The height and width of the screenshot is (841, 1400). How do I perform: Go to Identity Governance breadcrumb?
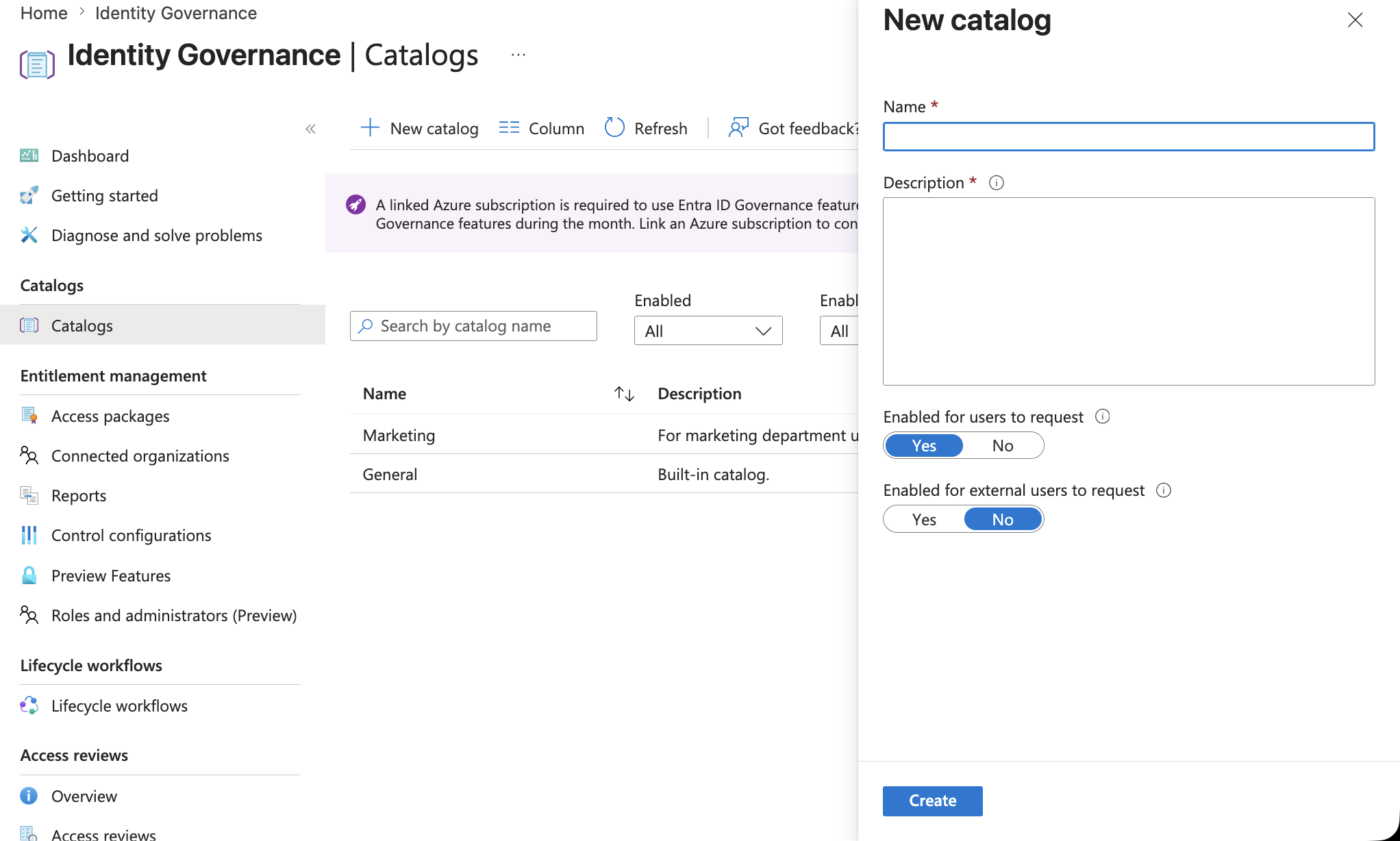pos(176,13)
